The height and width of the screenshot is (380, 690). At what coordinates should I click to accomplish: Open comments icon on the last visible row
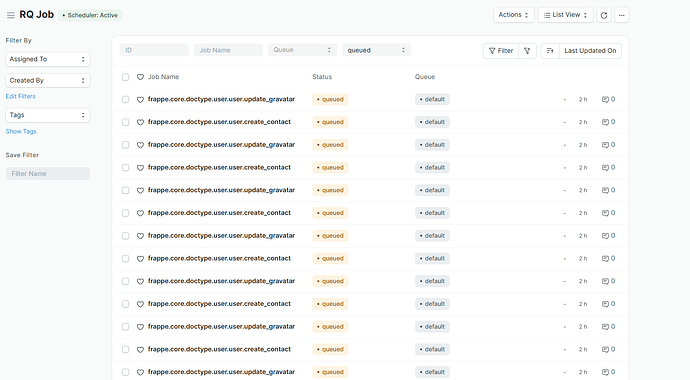tap(606, 372)
